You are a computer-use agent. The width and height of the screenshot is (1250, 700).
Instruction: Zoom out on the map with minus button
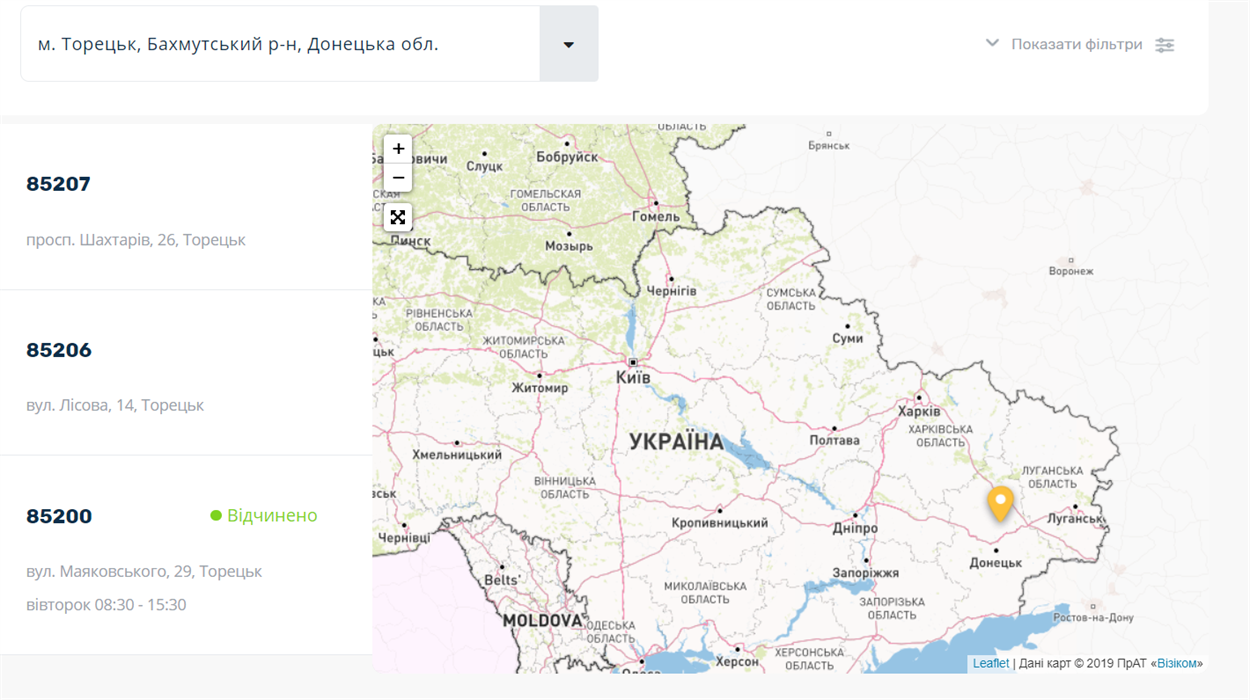[x=398, y=178]
